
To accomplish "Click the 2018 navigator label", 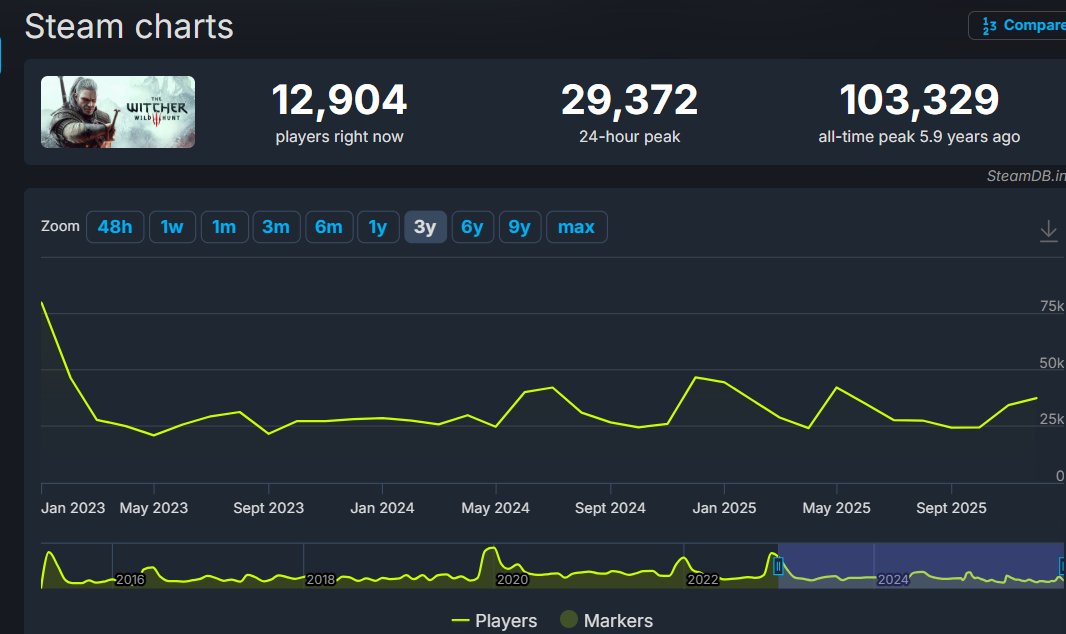I will tap(320, 580).
